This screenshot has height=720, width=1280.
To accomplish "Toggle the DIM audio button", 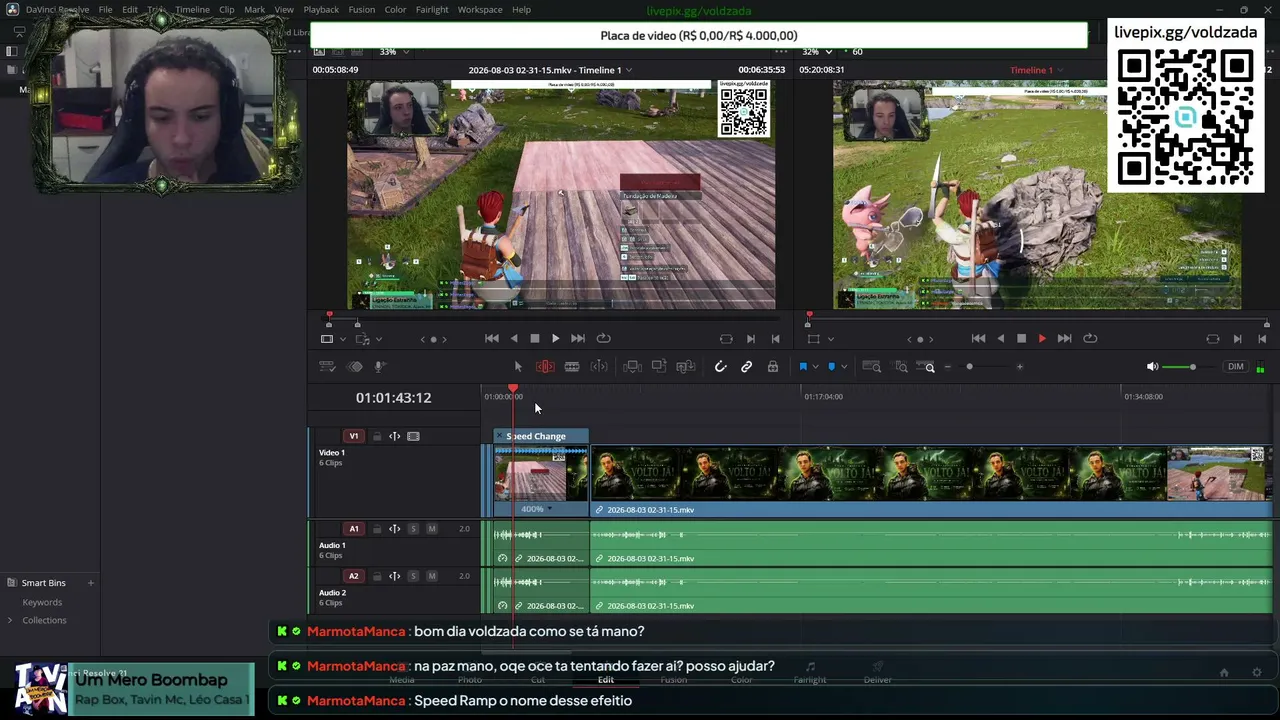I will coord(1236,367).
